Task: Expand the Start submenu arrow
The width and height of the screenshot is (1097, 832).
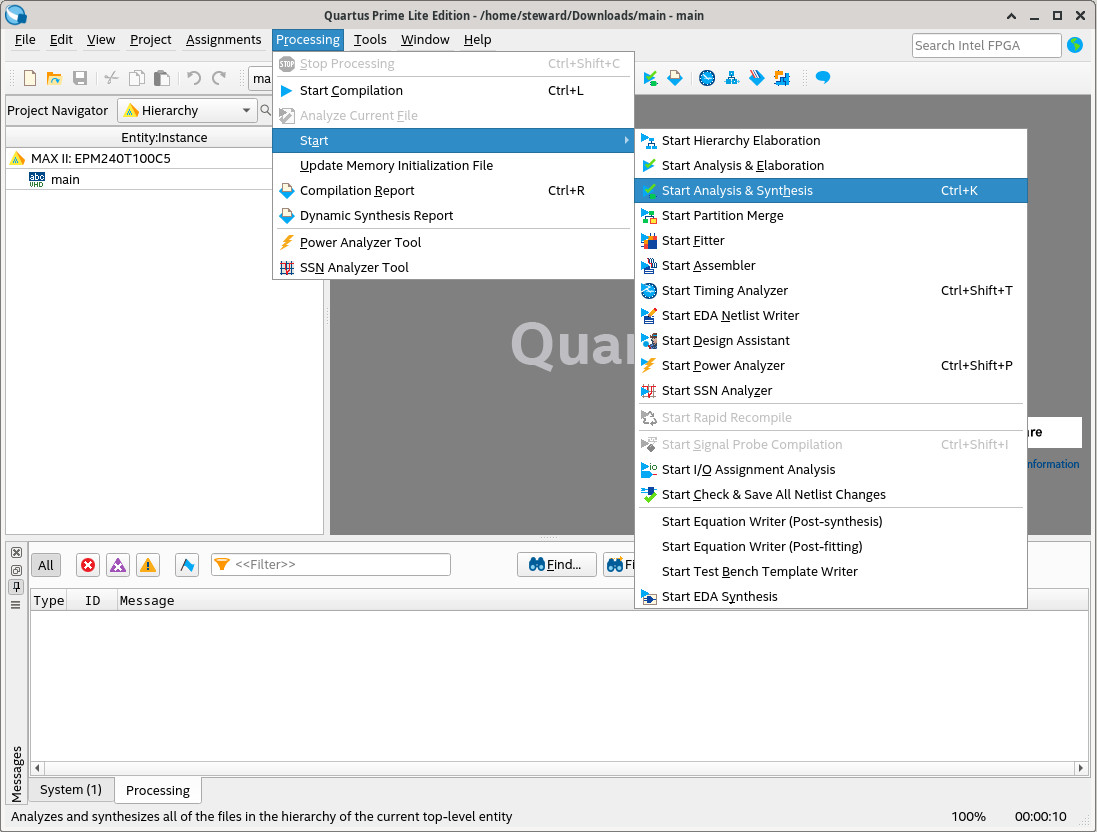Action: click(626, 141)
